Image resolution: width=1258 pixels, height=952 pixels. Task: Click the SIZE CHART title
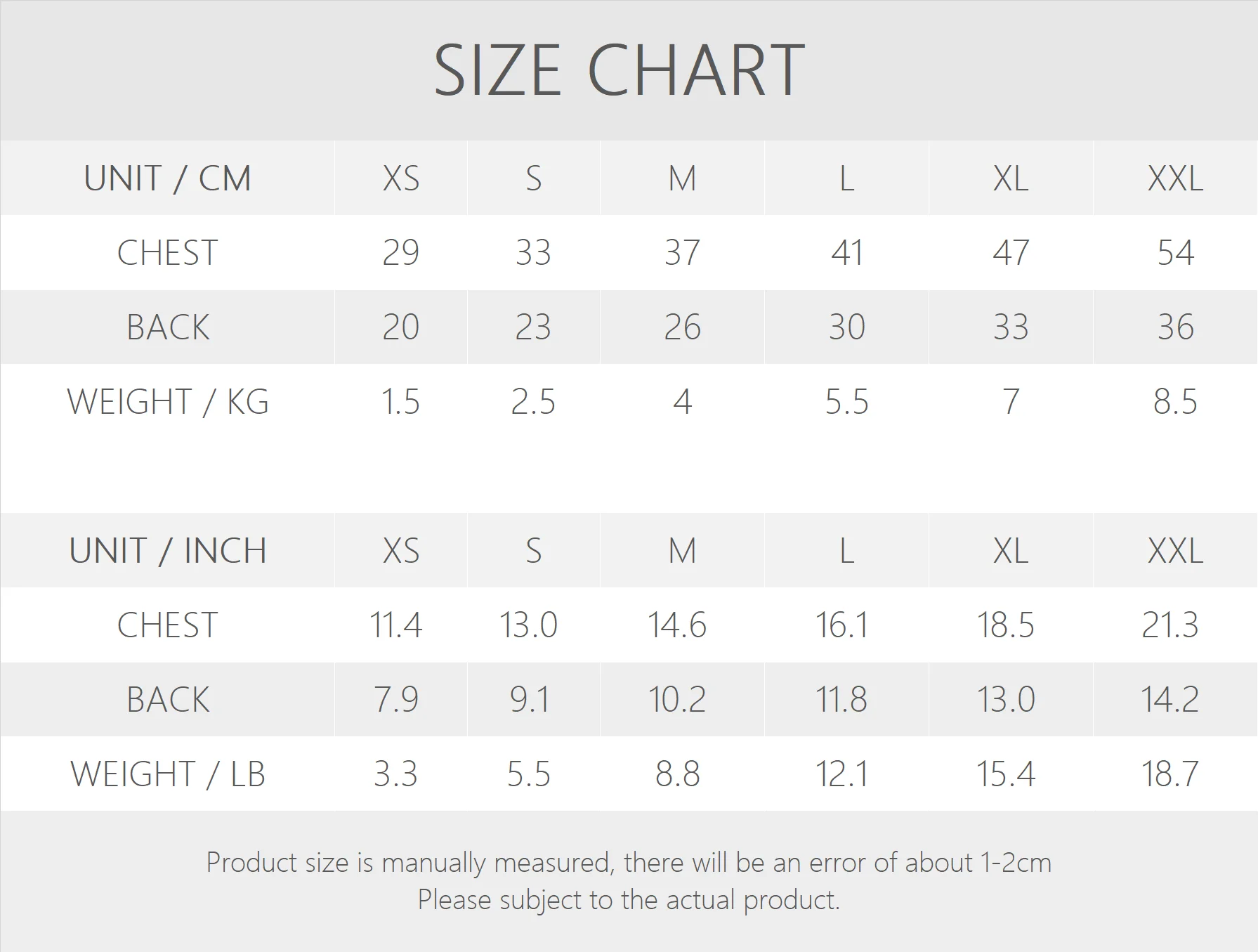click(x=619, y=70)
